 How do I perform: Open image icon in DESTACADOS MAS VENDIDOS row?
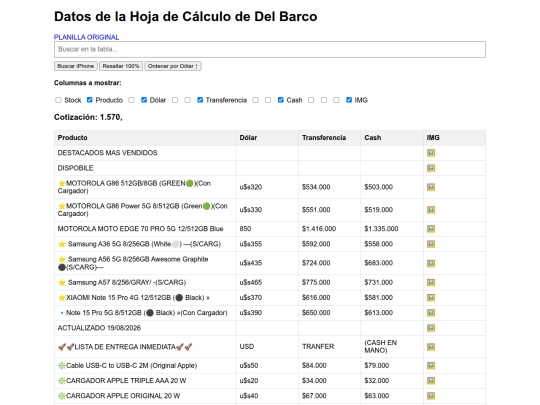(431, 153)
